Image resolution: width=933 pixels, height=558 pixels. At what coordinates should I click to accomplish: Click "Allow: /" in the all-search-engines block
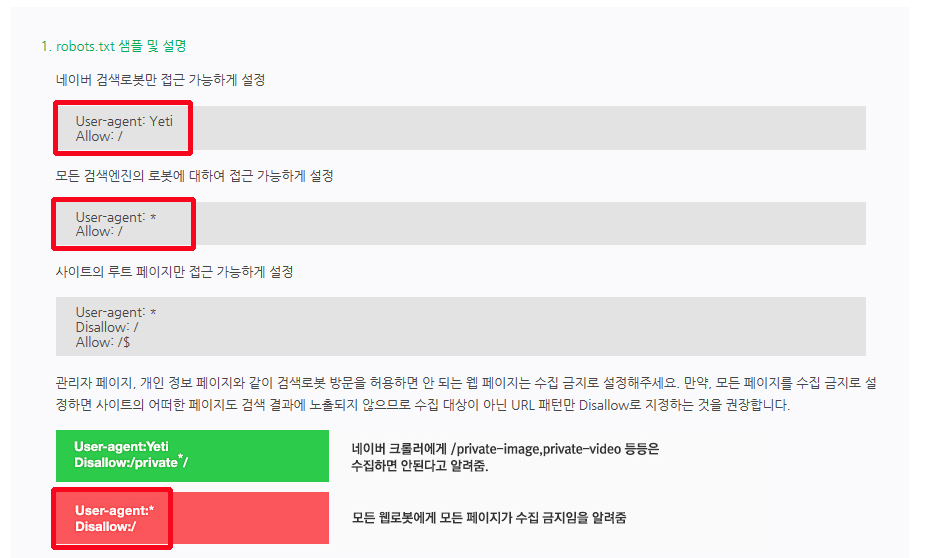point(99,231)
